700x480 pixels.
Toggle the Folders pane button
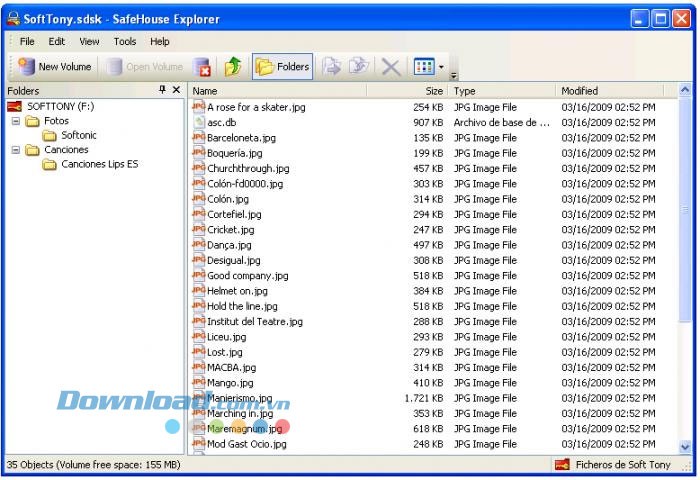pyautogui.click(x=282, y=67)
